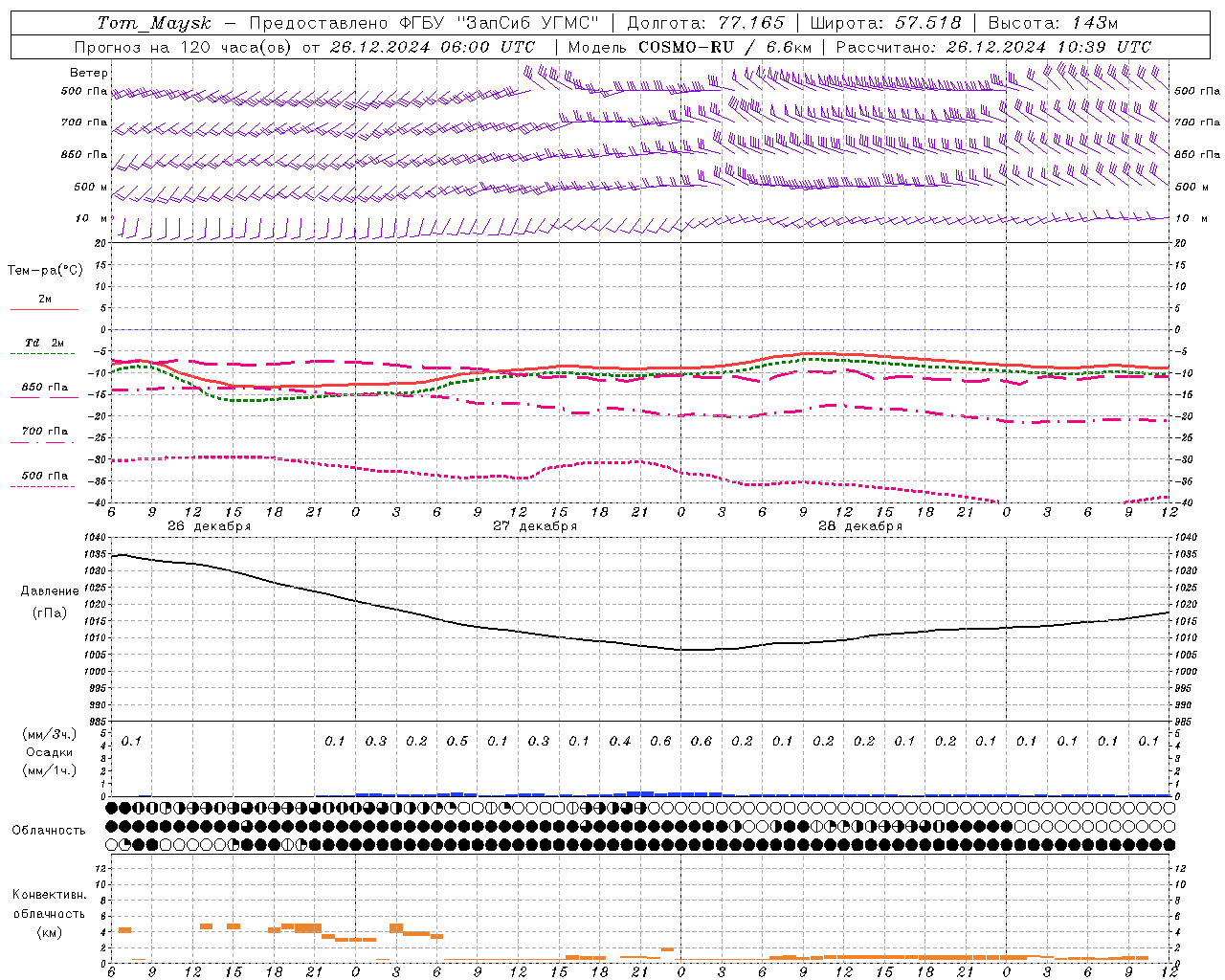This screenshot has height=980, width=1225.
Task: Click the (мм/3ч.) unit label
Action: tap(50, 734)
